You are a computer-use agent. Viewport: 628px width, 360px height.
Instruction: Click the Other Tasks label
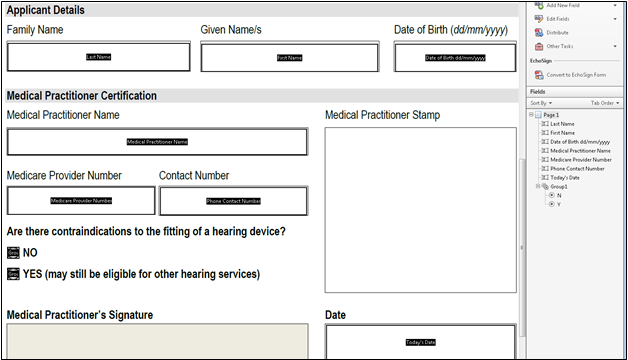pyautogui.click(x=560, y=46)
